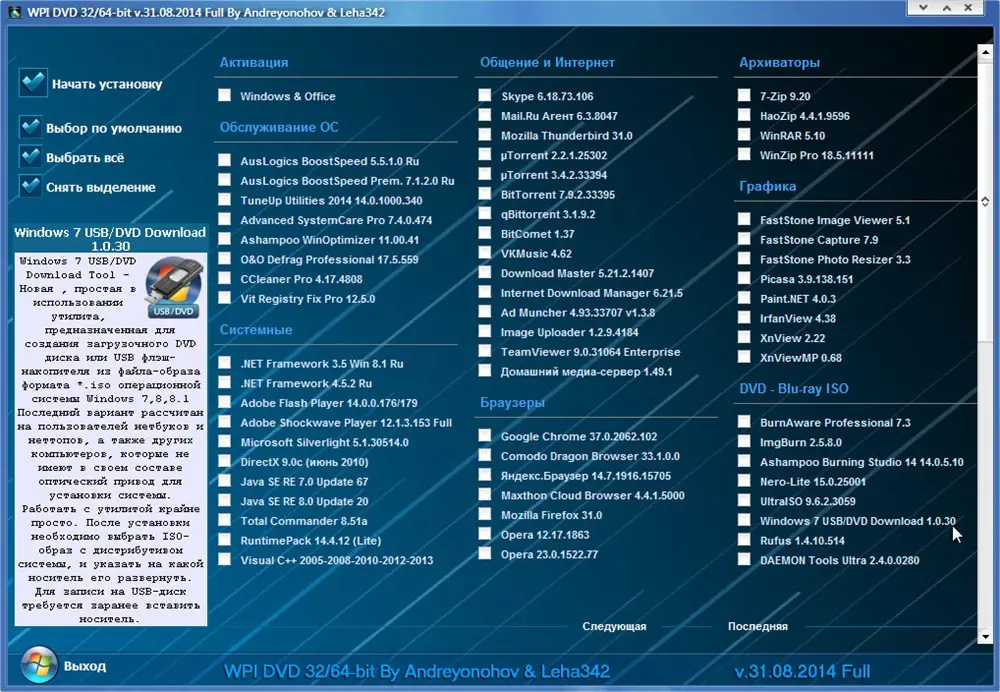The height and width of the screenshot is (692, 1000).
Task: Enable the Windows & Office checkbox
Action: pos(225,95)
